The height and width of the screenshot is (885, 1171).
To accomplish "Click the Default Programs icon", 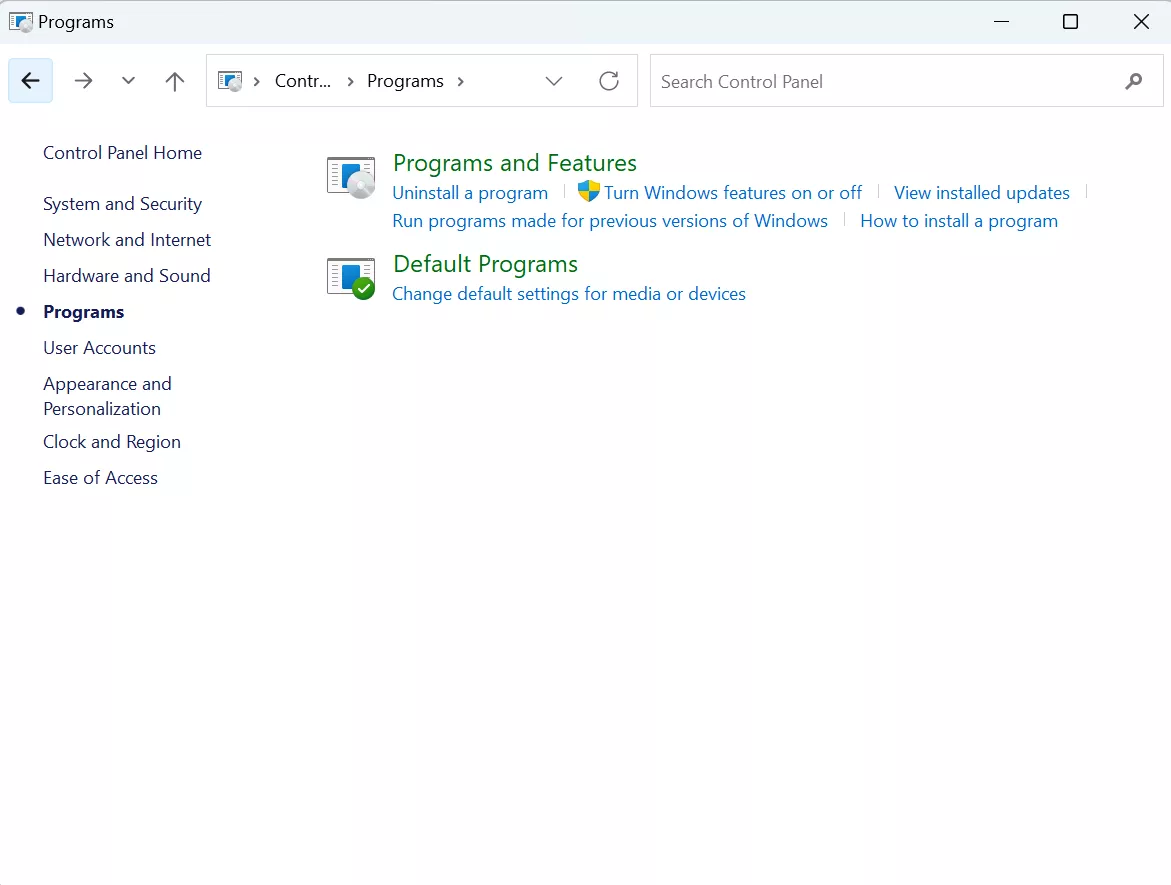I will coord(350,277).
